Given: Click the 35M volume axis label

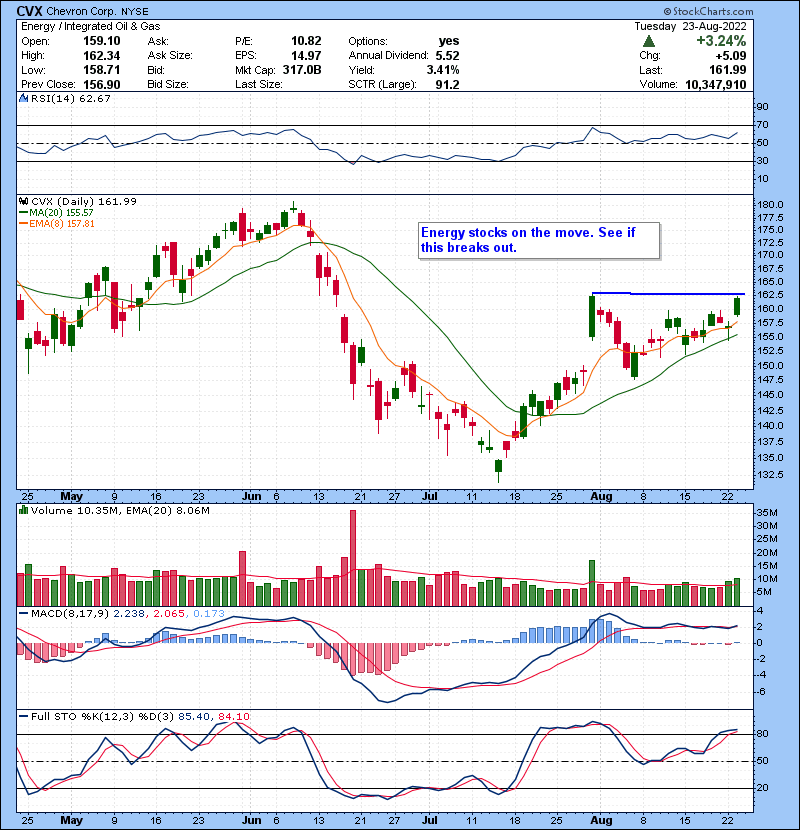Looking at the screenshot, I should [767, 512].
